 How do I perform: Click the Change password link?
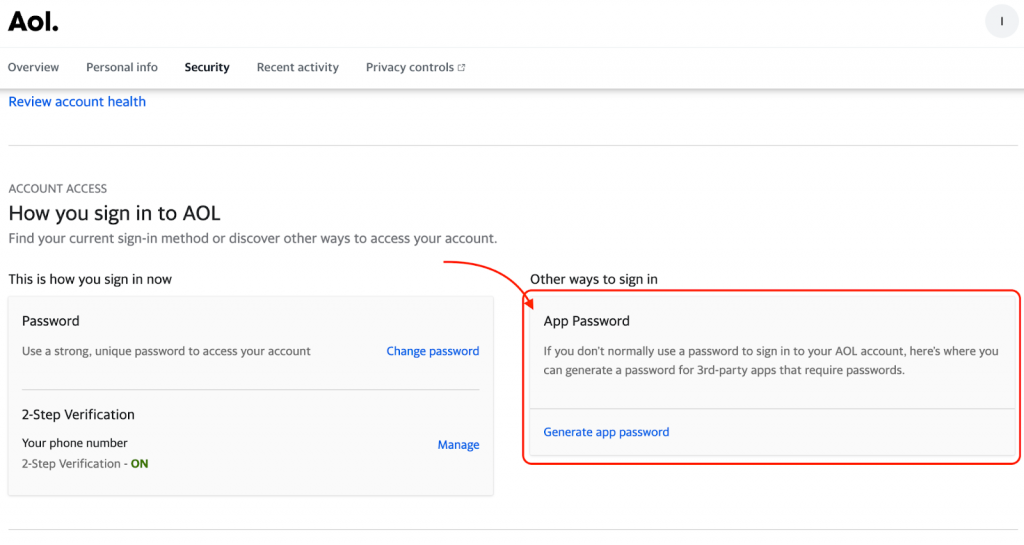(433, 351)
